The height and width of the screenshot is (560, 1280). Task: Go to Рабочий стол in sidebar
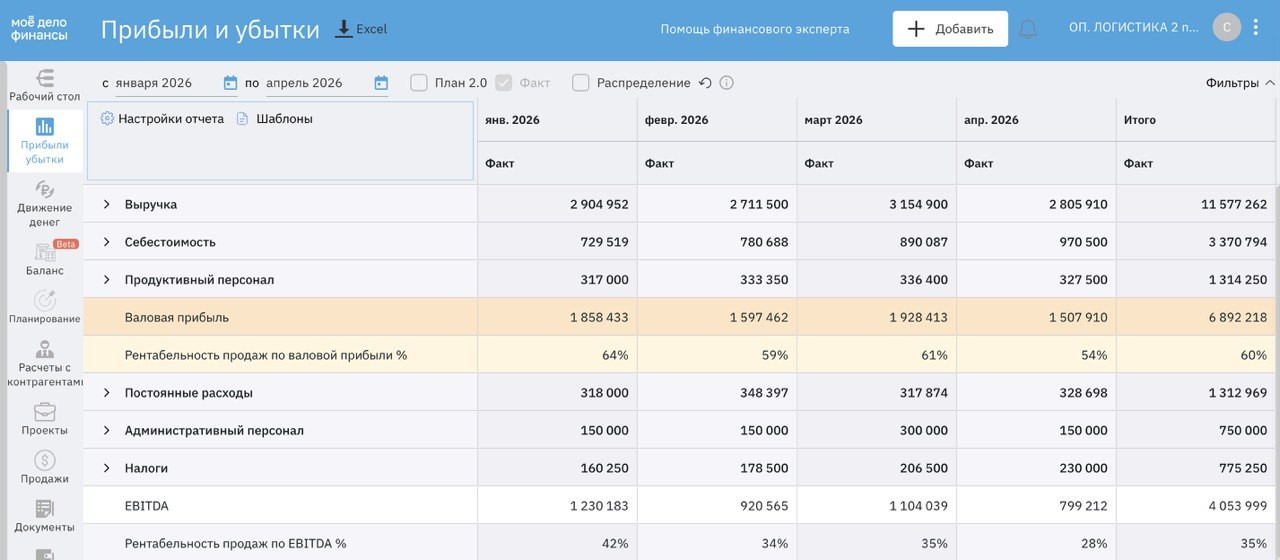tap(44, 86)
